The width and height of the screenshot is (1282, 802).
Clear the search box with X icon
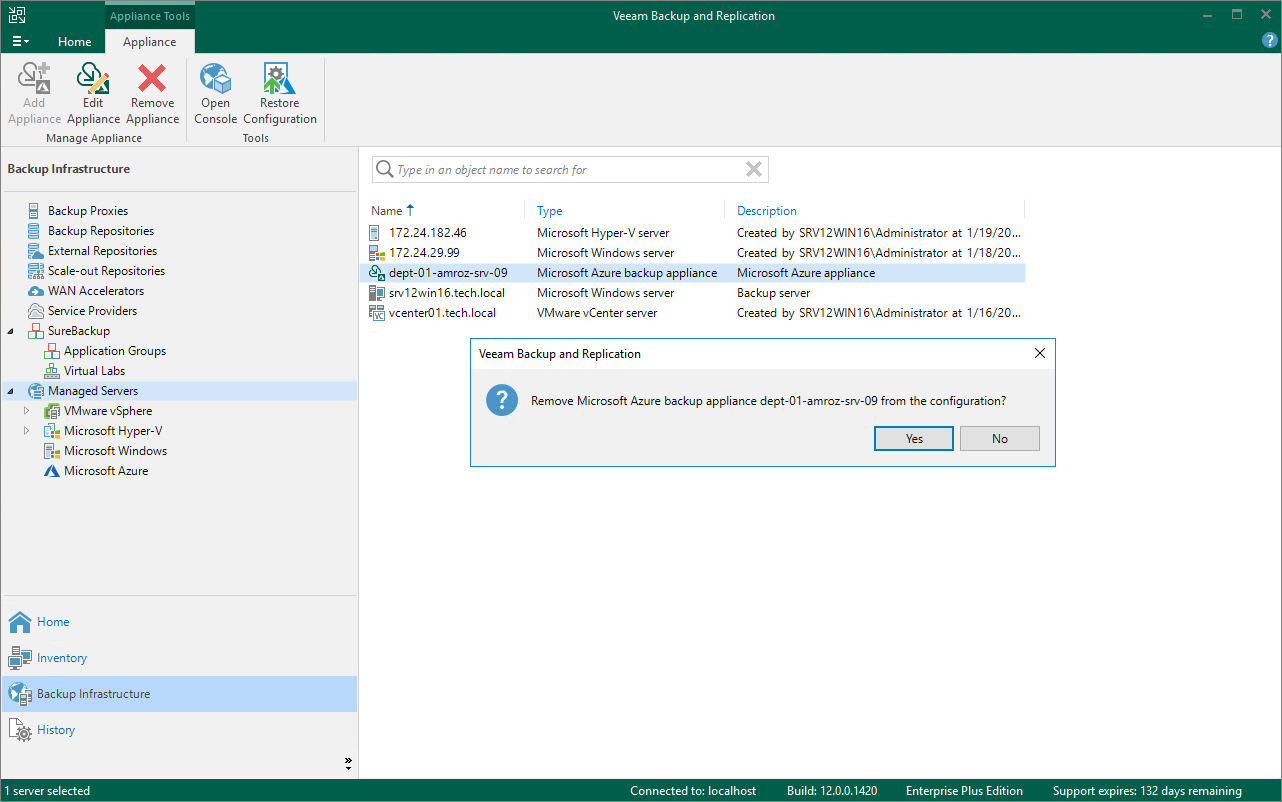point(754,170)
